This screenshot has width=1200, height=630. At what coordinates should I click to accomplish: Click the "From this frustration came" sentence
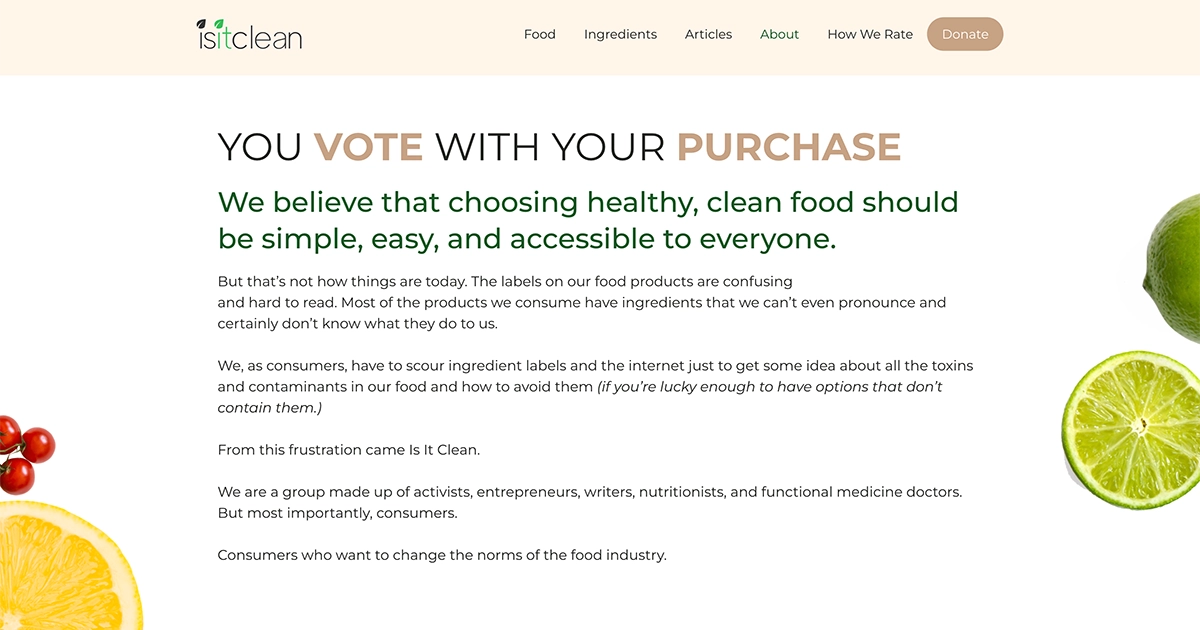click(x=348, y=450)
